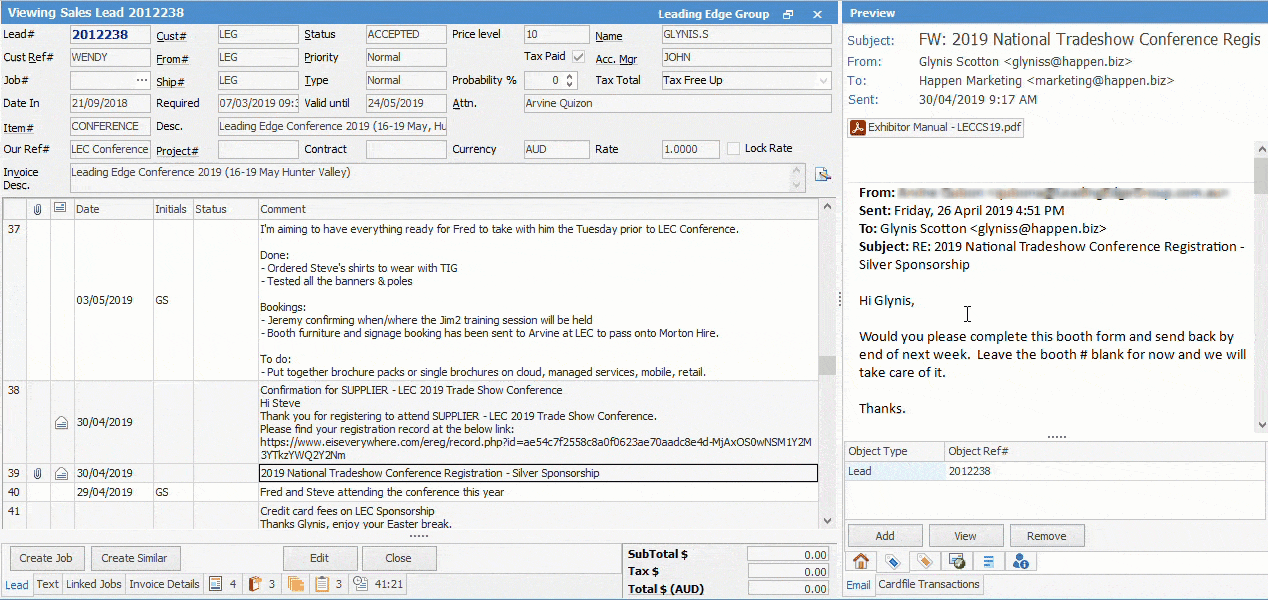
Task: Toggle the Tax Paid checkbox
Action: point(578,57)
